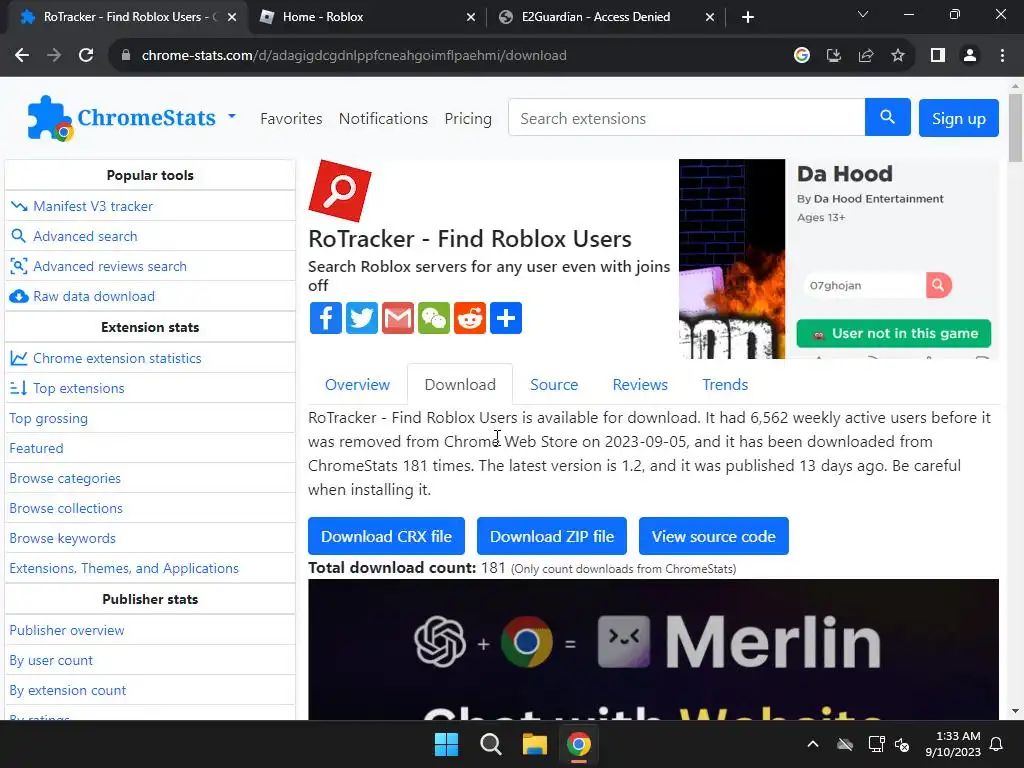The image size is (1024, 768).
Task: Open the Advanced search link
Action: tap(85, 236)
